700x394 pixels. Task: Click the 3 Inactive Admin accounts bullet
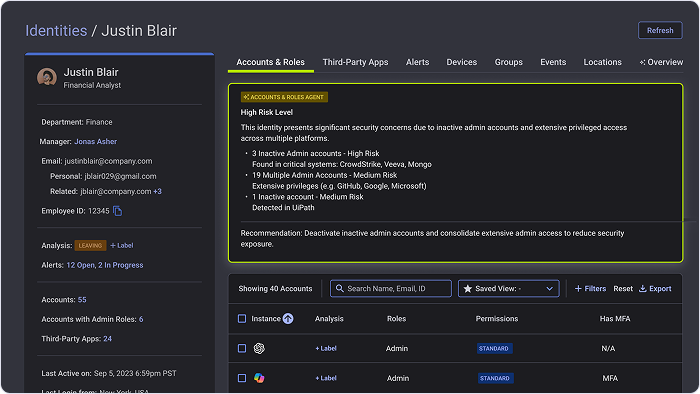[x=316, y=153]
